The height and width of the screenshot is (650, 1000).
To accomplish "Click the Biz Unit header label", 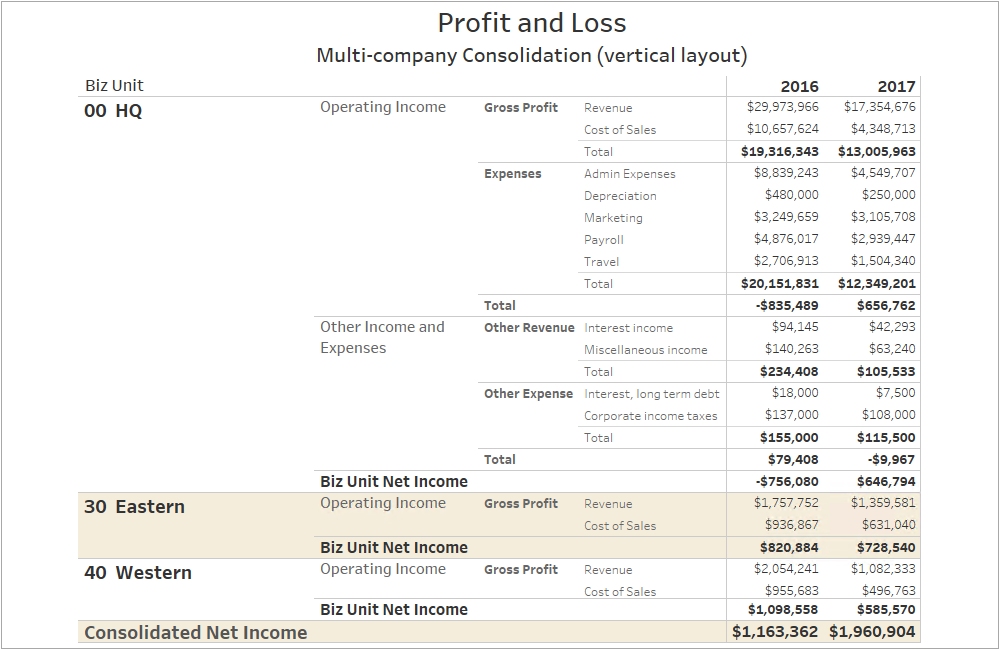I will click(x=114, y=85).
